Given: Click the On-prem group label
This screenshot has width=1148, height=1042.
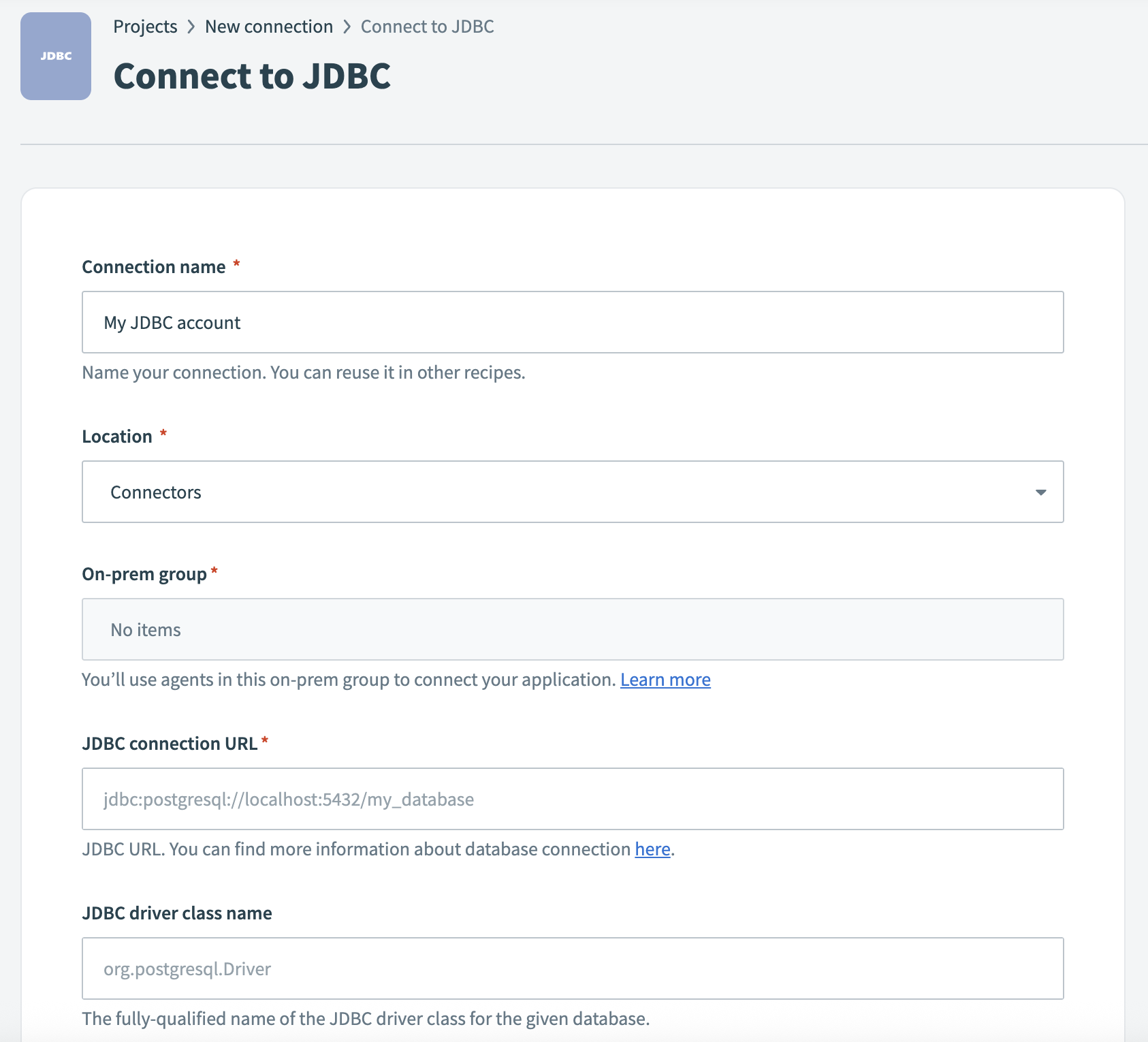Looking at the screenshot, I should tap(143, 573).
